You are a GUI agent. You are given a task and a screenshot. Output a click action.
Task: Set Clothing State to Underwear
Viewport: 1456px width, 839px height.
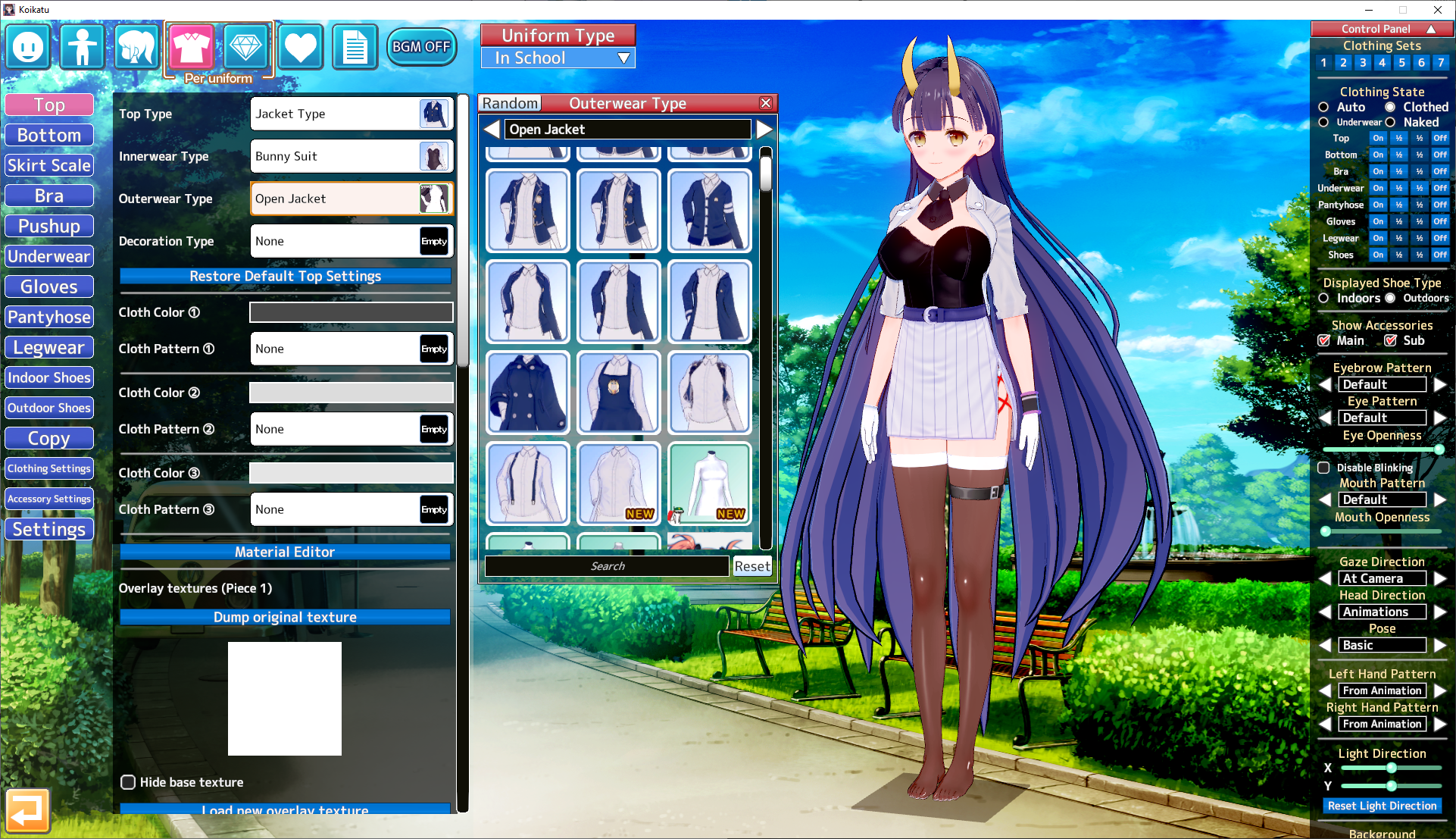[1323, 122]
